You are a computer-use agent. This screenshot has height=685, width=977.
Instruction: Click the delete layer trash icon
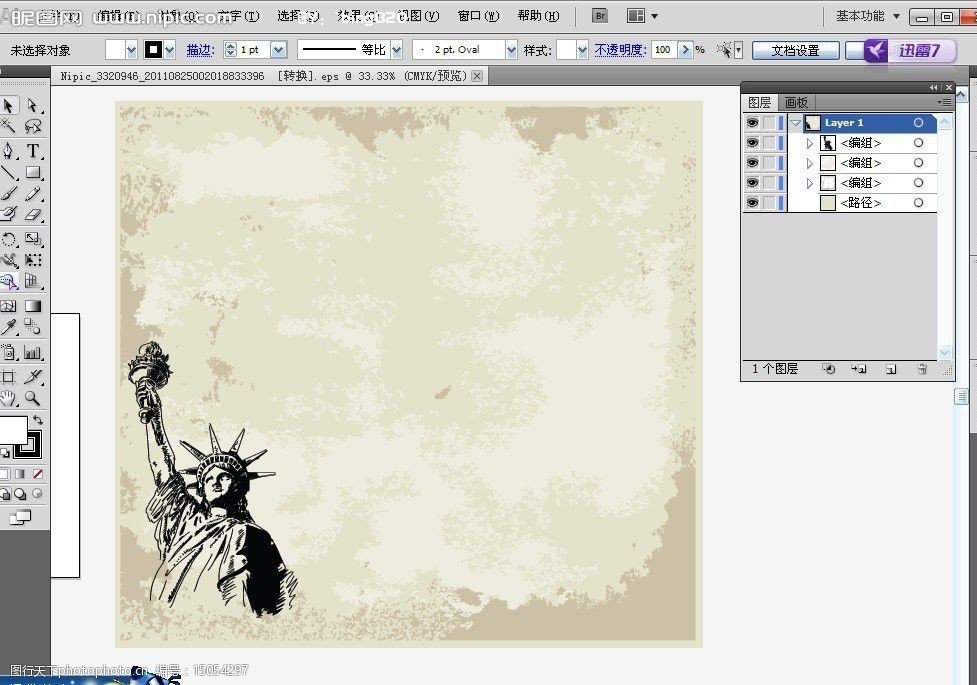point(921,369)
